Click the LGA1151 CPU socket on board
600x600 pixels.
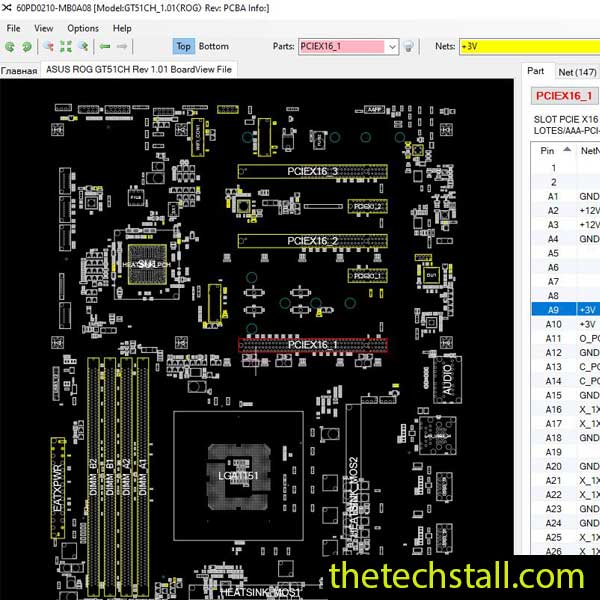pyautogui.click(x=238, y=476)
